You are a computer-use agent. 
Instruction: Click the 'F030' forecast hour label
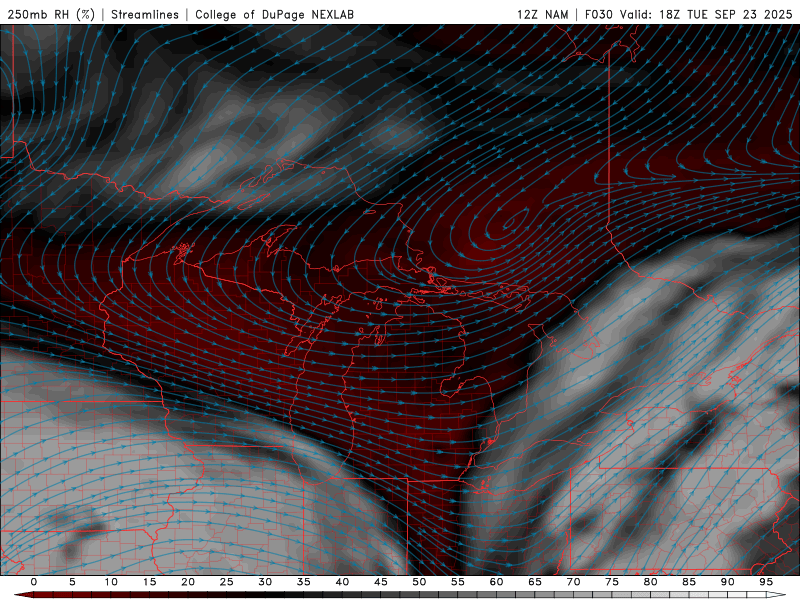click(598, 14)
